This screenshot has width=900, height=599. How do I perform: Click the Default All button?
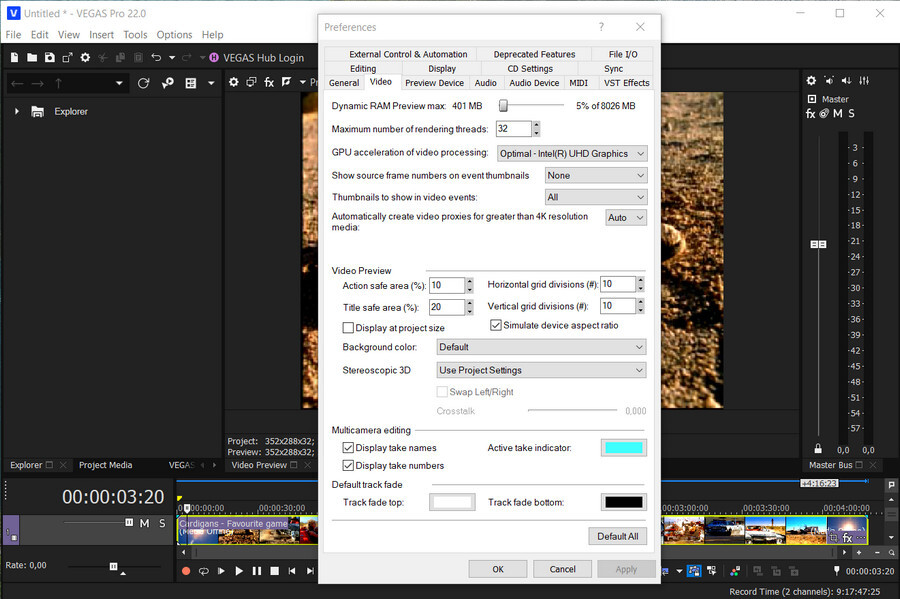click(x=618, y=536)
